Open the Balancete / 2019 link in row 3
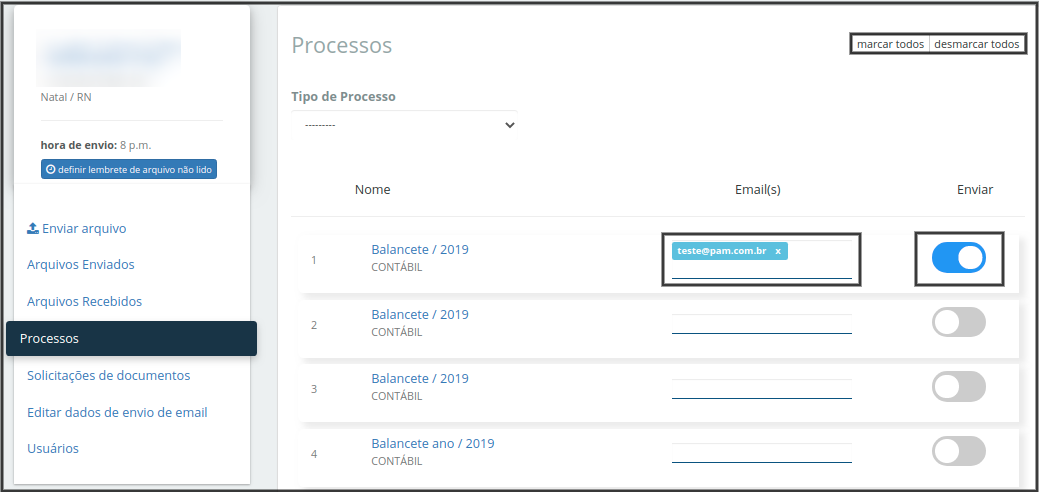Viewport: 1039px width, 492px height. tap(420, 378)
